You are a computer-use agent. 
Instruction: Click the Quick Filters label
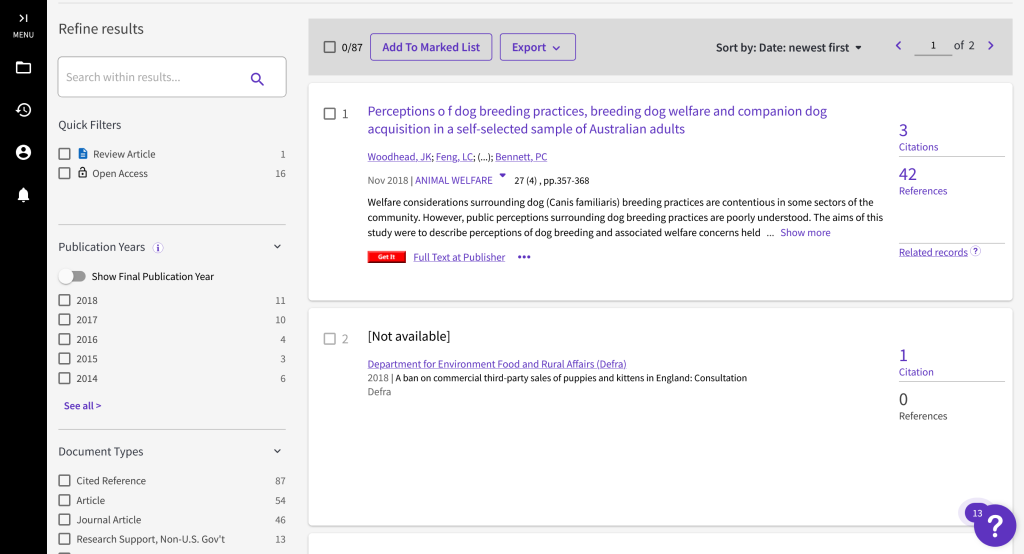(x=89, y=125)
